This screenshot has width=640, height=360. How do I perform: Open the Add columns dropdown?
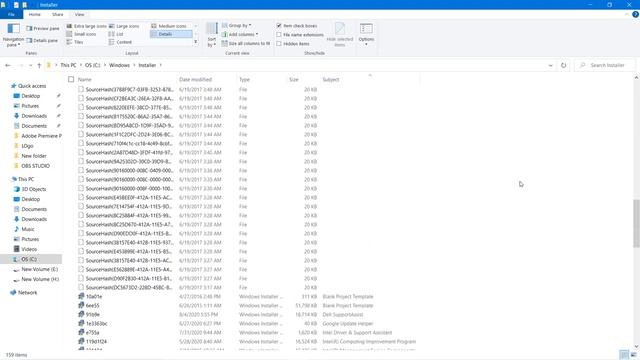(240, 34)
